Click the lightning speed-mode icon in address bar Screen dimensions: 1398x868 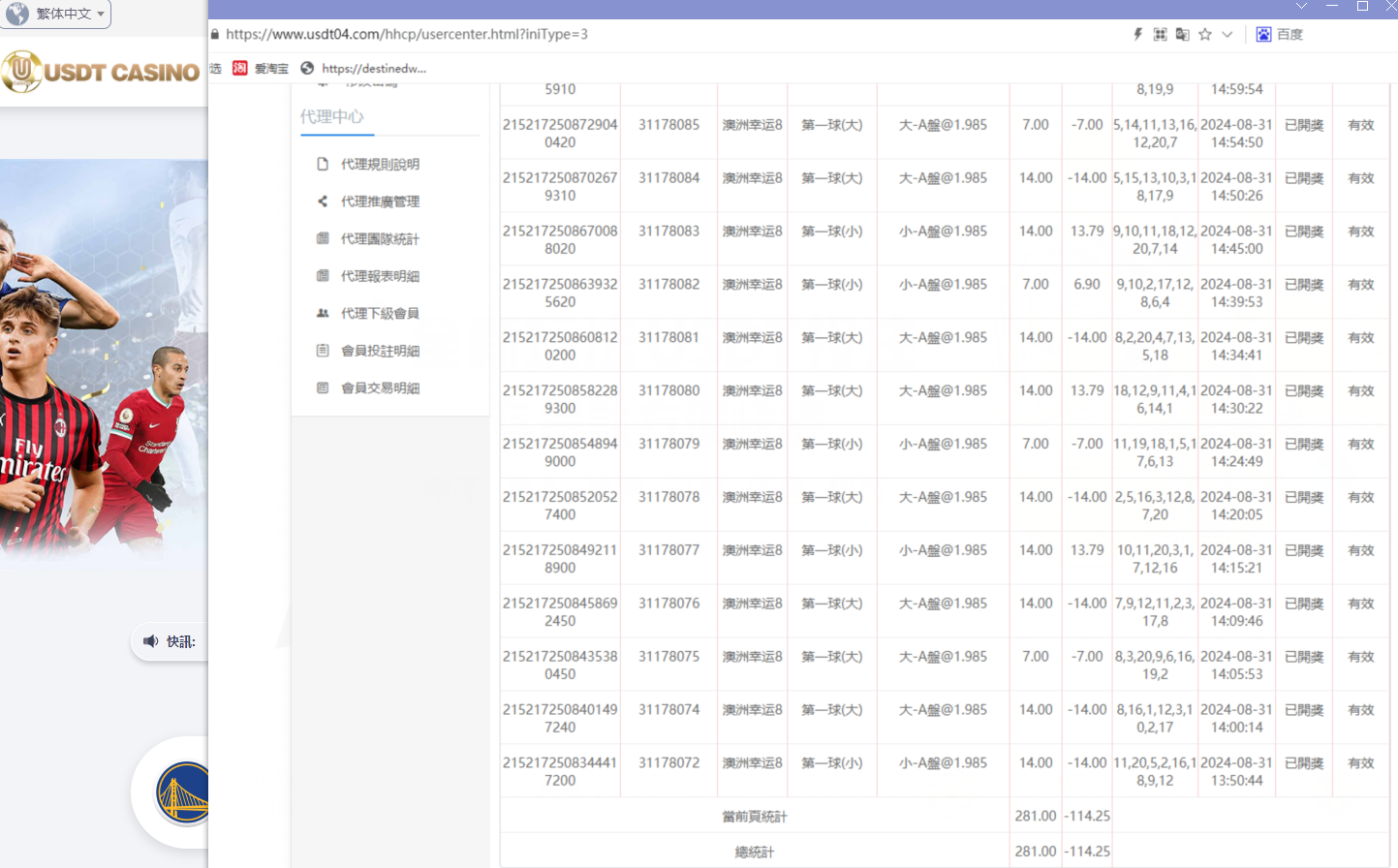[x=1137, y=34]
